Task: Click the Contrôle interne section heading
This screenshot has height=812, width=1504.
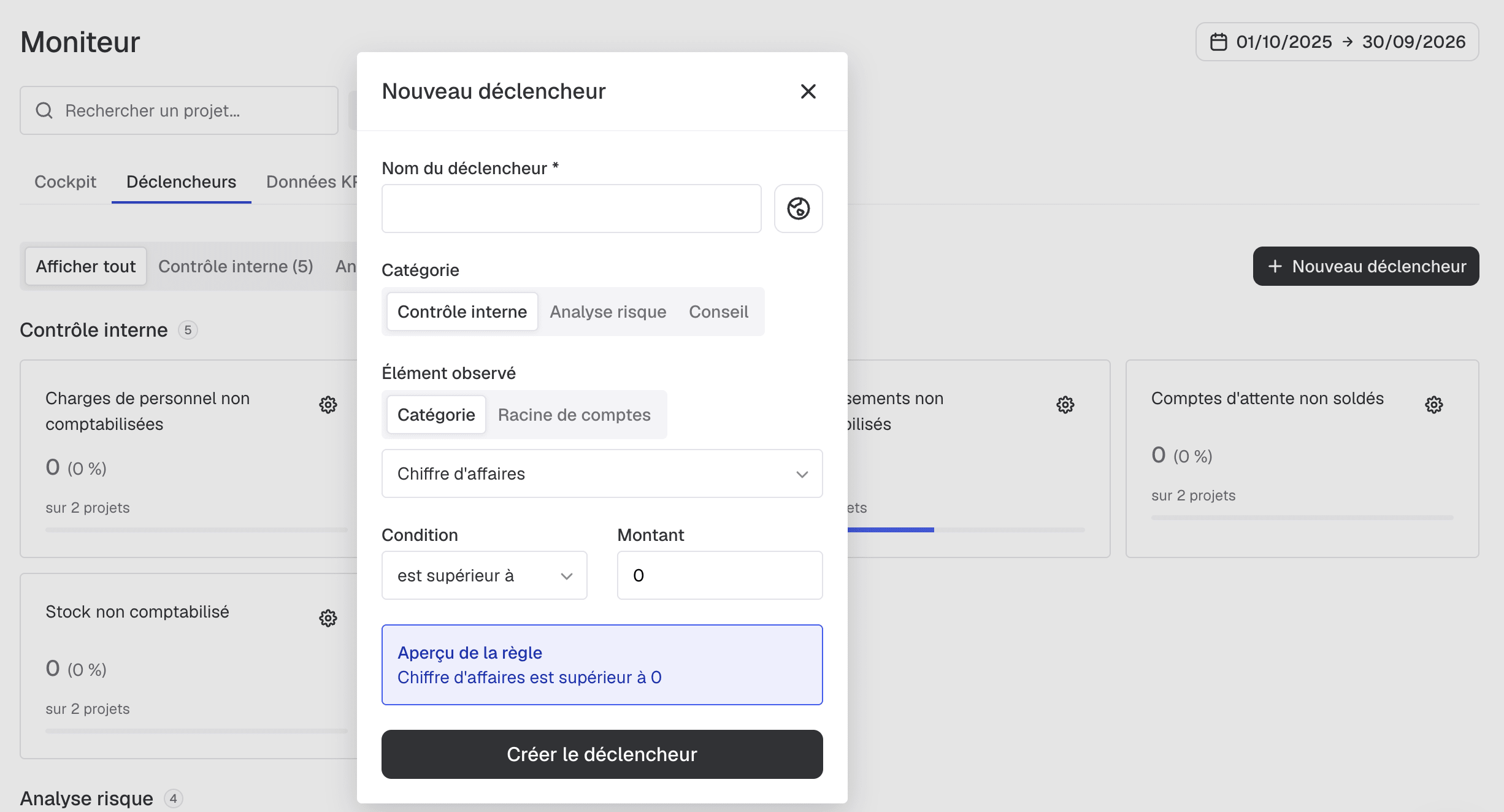Action: click(94, 330)
